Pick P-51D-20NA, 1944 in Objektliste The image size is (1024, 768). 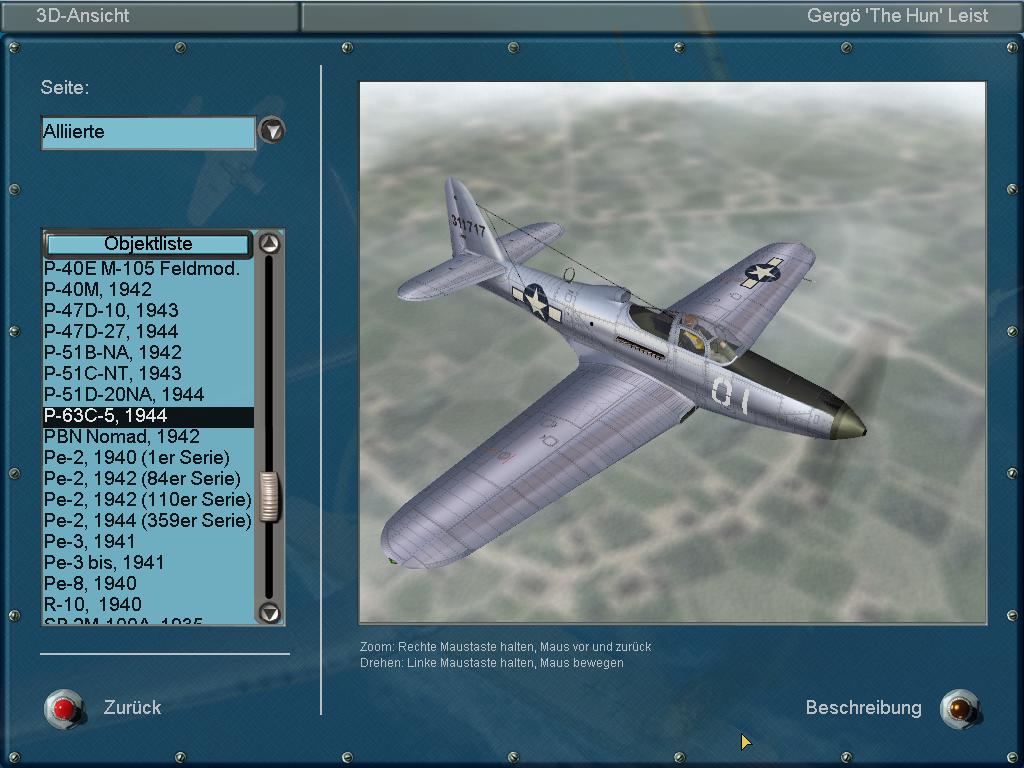148,394
